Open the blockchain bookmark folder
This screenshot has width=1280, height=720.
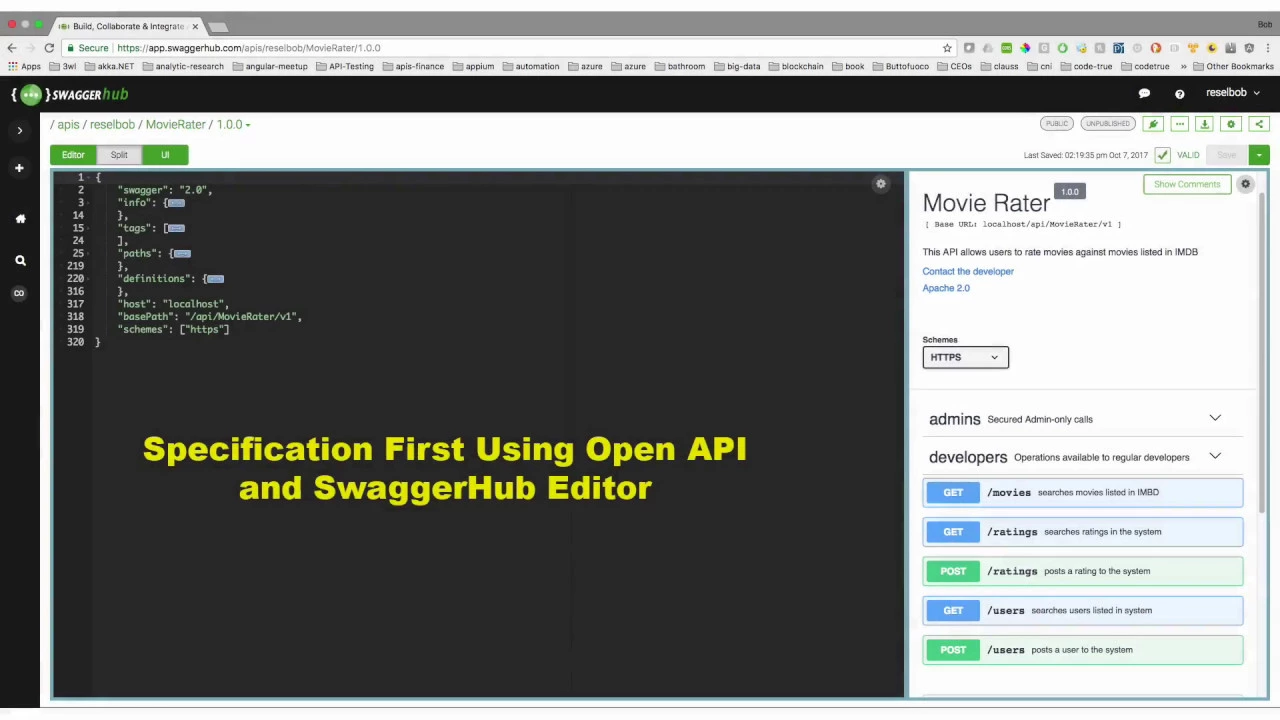[x=796, y=67]
